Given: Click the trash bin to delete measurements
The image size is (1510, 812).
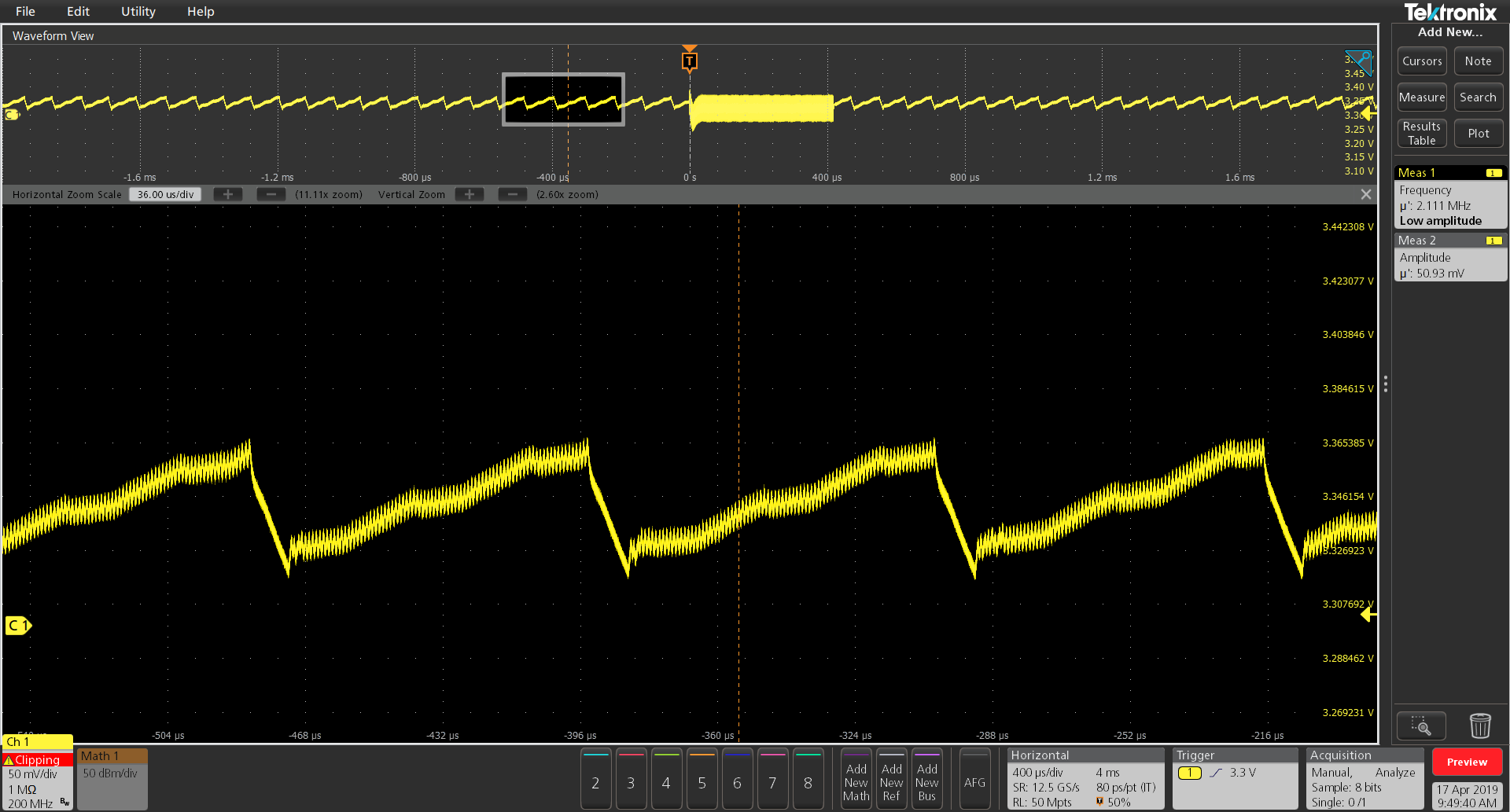Looking at the screenshot, I should point(1481,726).
